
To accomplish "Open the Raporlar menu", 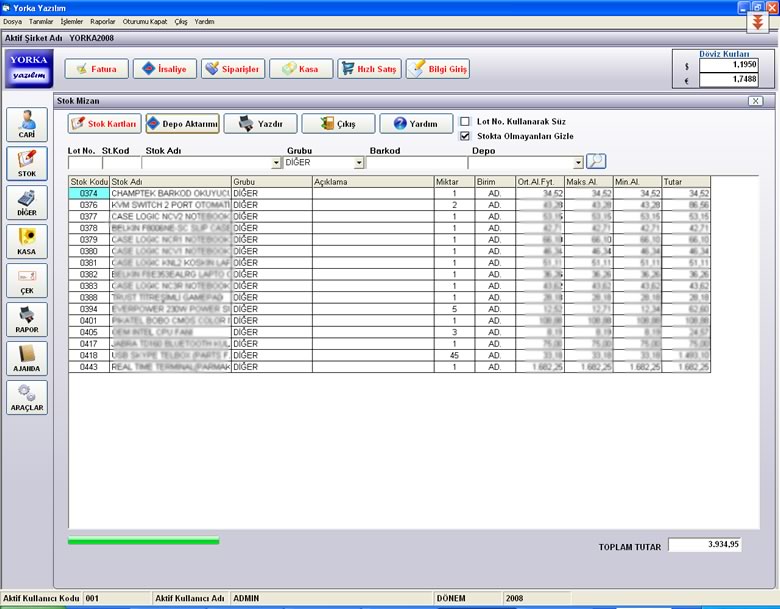I will point(102,21).
